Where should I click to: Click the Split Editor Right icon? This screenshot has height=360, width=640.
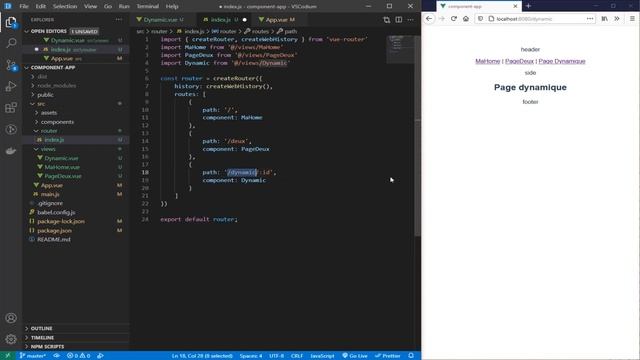pos(398,20)
